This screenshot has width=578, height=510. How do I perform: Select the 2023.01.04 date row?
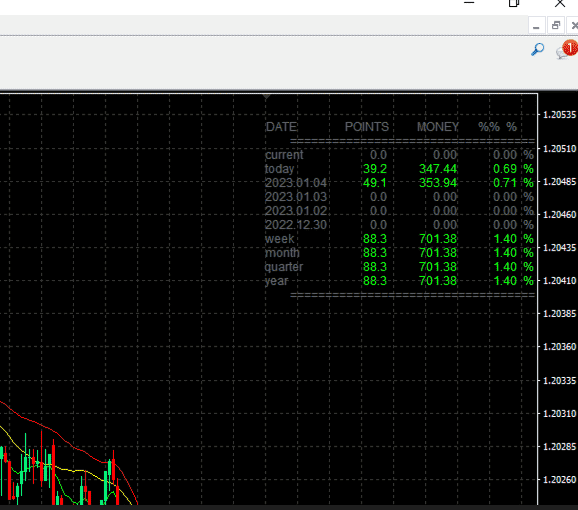click(399, 183)
